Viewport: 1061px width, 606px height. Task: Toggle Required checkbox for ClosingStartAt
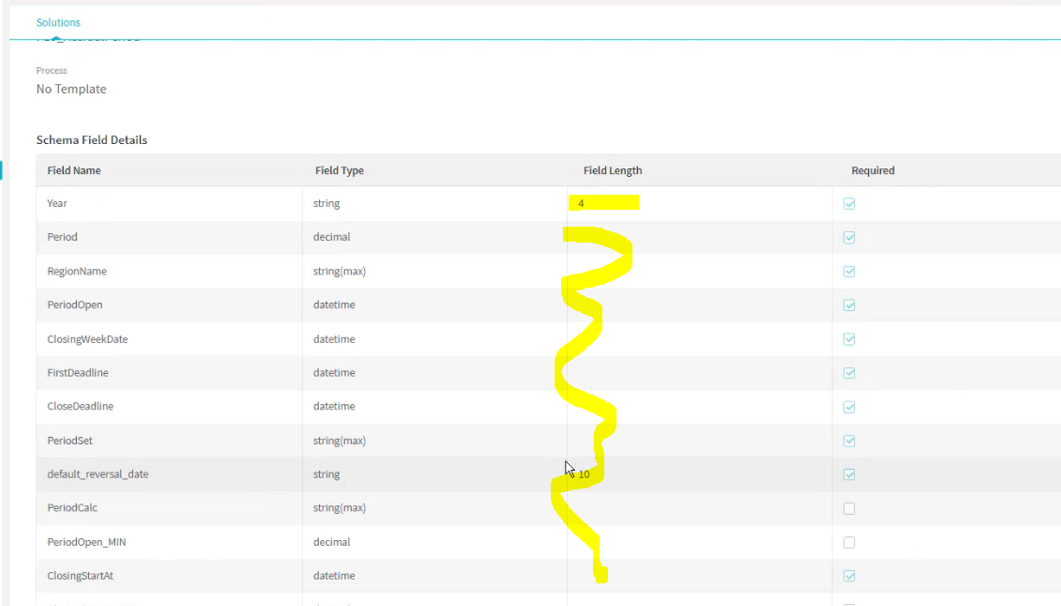coord(849,576)
